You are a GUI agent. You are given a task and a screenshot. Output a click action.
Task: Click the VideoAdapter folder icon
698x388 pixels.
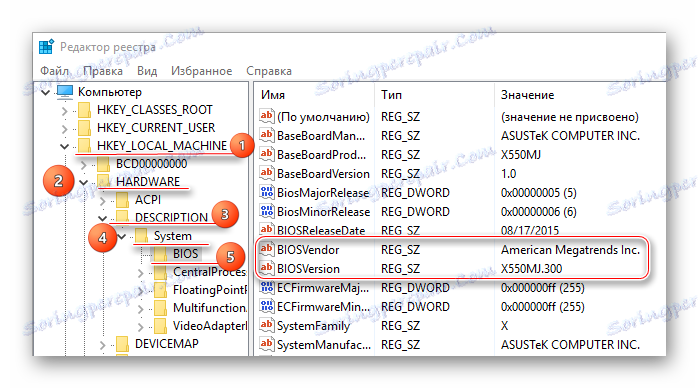tap(161, 326)
